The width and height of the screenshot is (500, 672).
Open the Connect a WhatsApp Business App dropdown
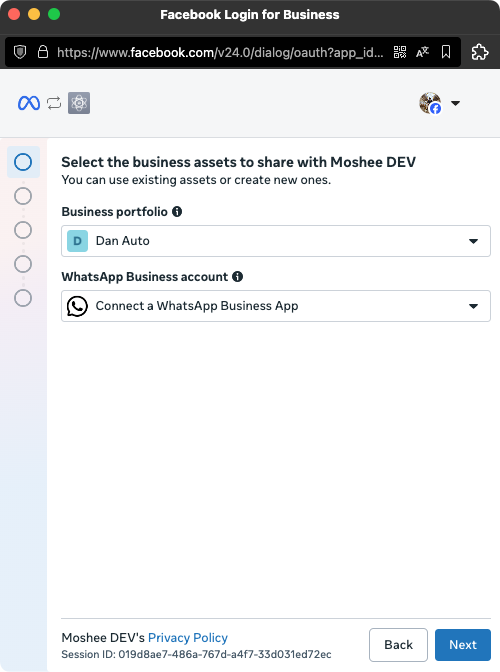click(x=276, y=306)
